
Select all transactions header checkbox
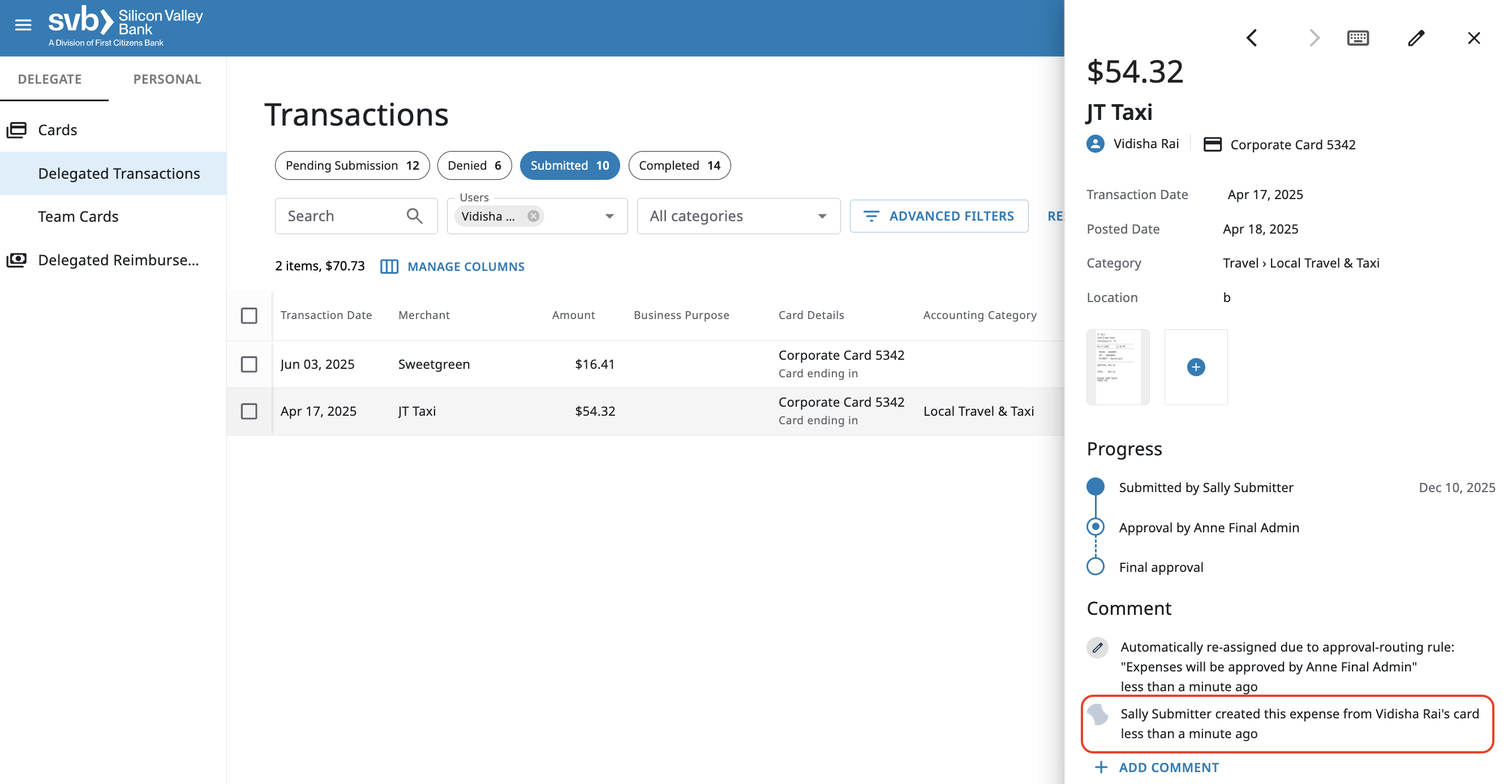pyautogui.click(x=249, y=316)
